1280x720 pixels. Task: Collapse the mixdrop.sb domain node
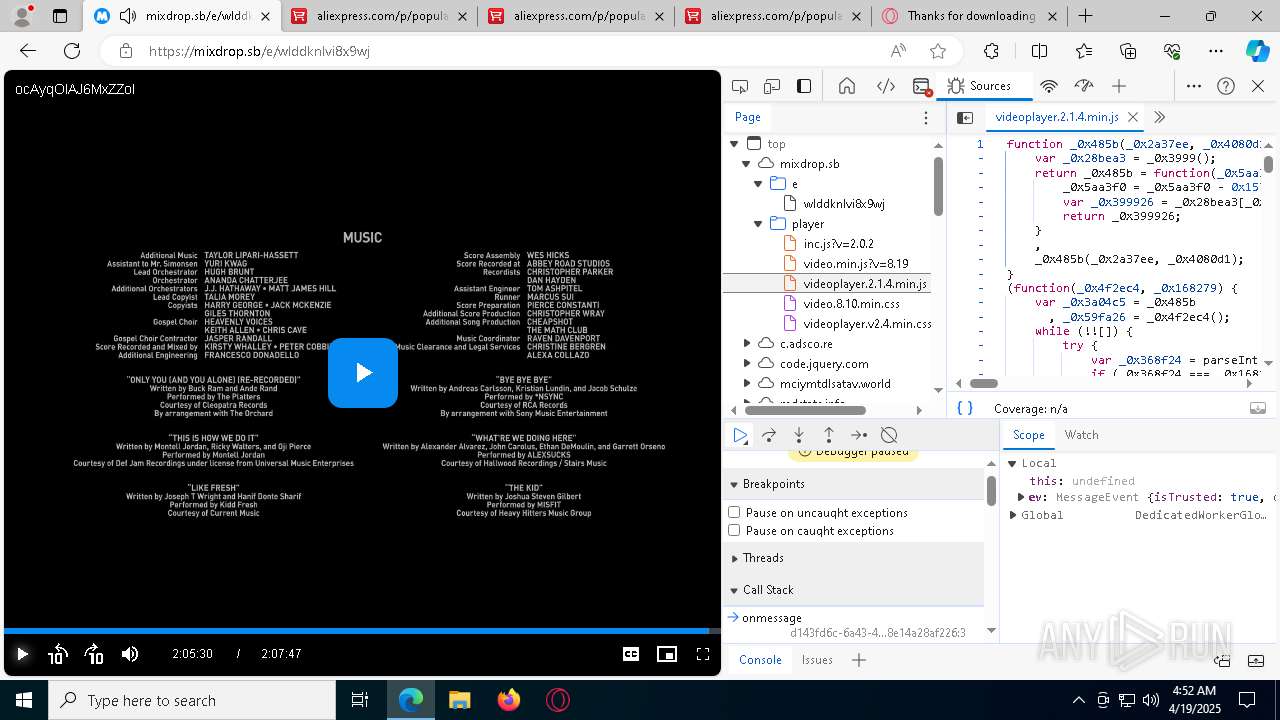(x=746, y=164)
